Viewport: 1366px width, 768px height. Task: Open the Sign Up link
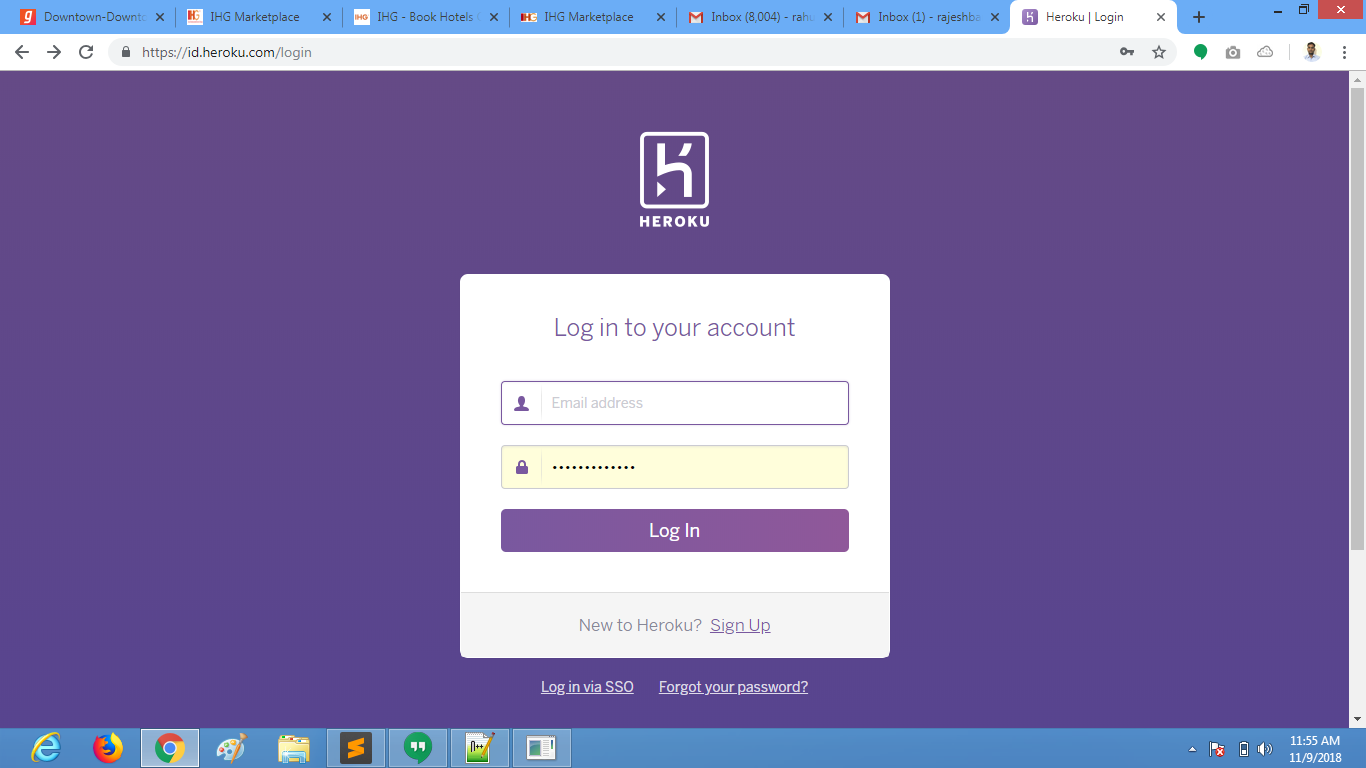point(739,624)
